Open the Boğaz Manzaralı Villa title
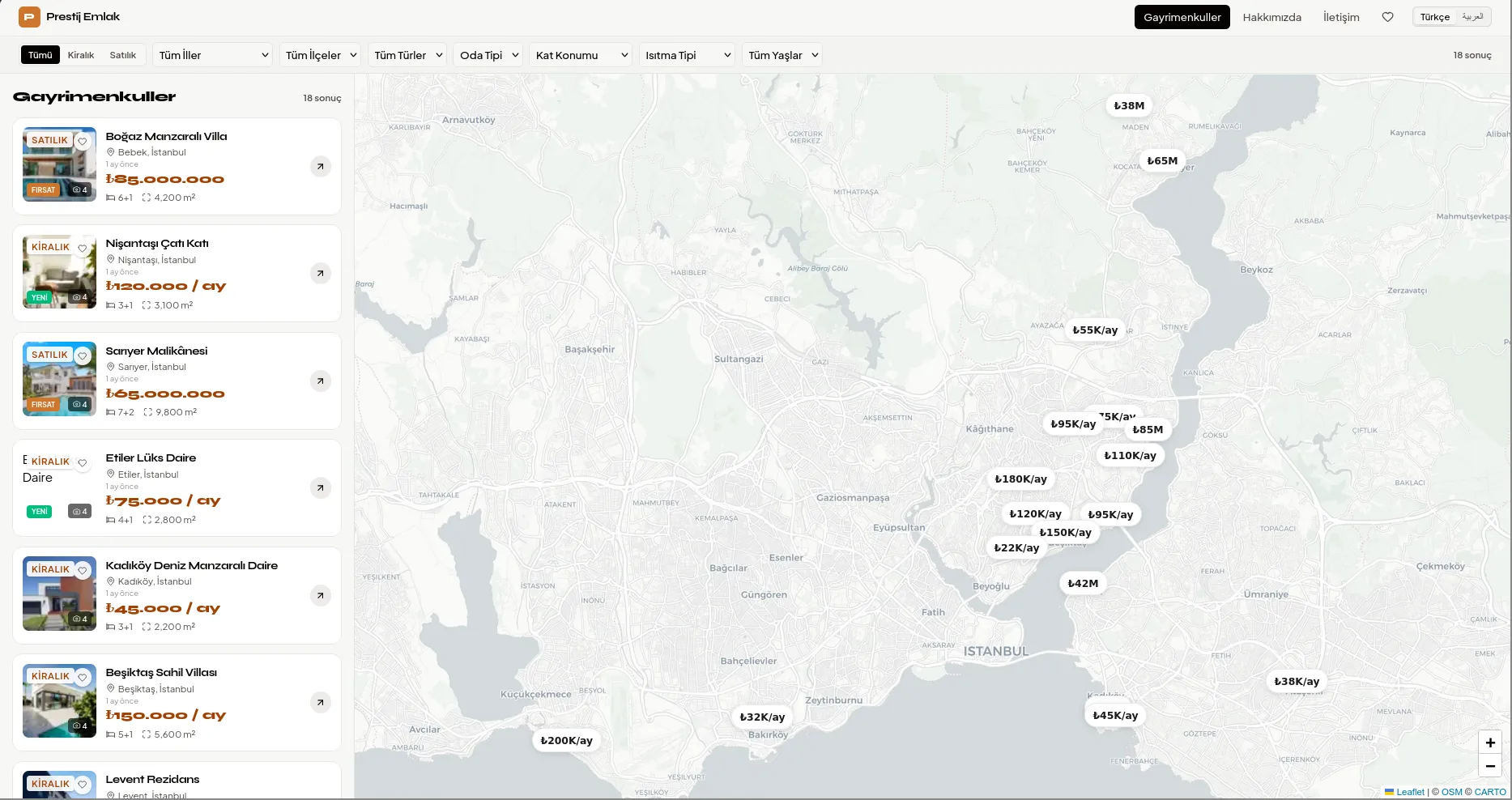 [x=166, y=136]
